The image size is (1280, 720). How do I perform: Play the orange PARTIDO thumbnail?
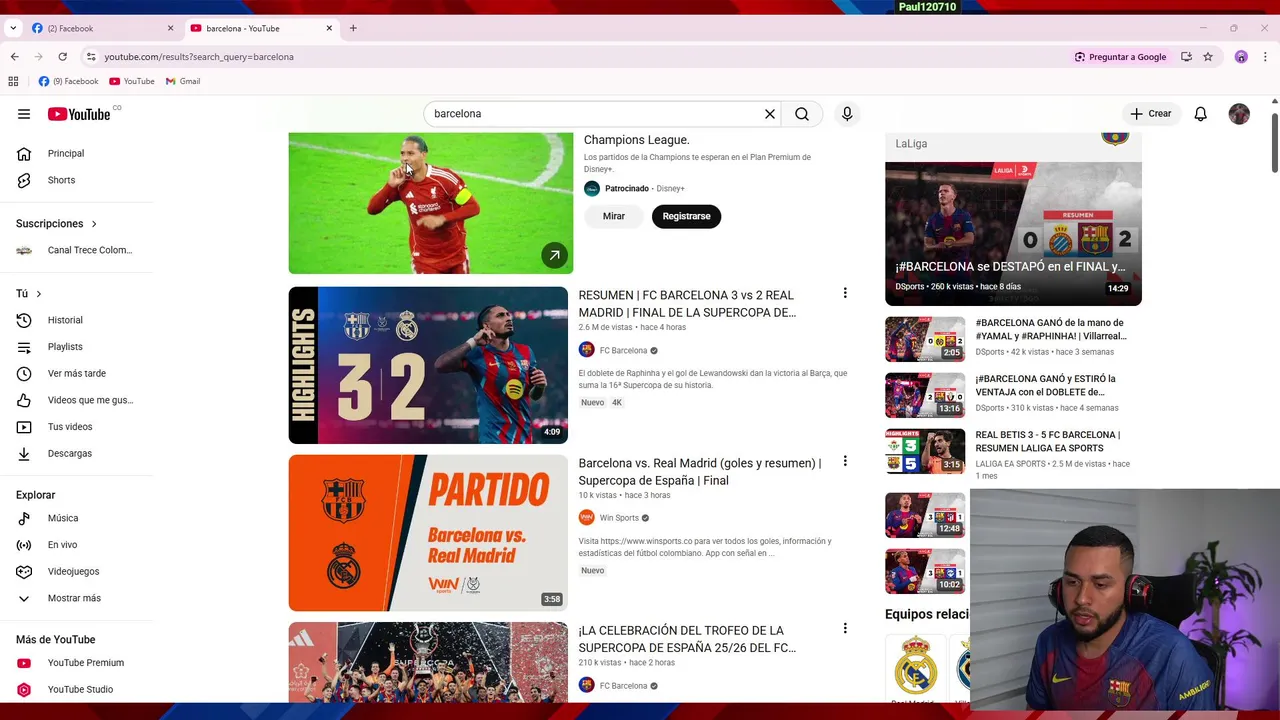point(428,533)
